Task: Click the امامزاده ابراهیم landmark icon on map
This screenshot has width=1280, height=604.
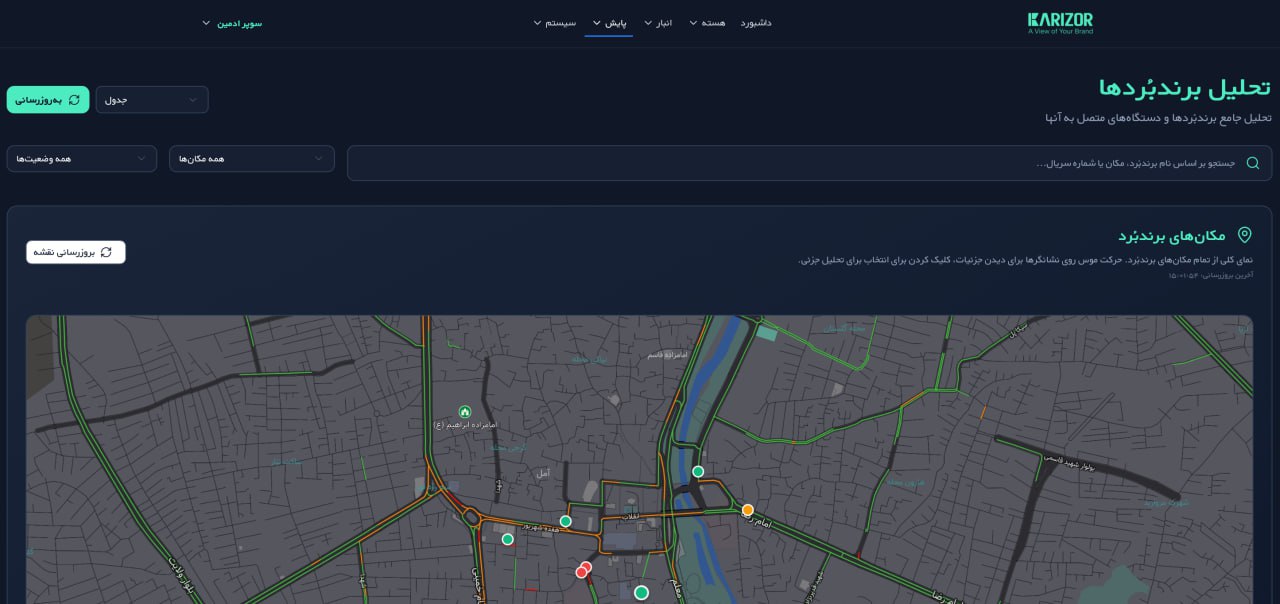Action: tap(464, 412)
